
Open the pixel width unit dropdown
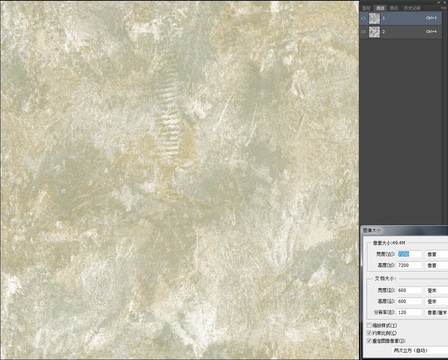coord(436,254)
